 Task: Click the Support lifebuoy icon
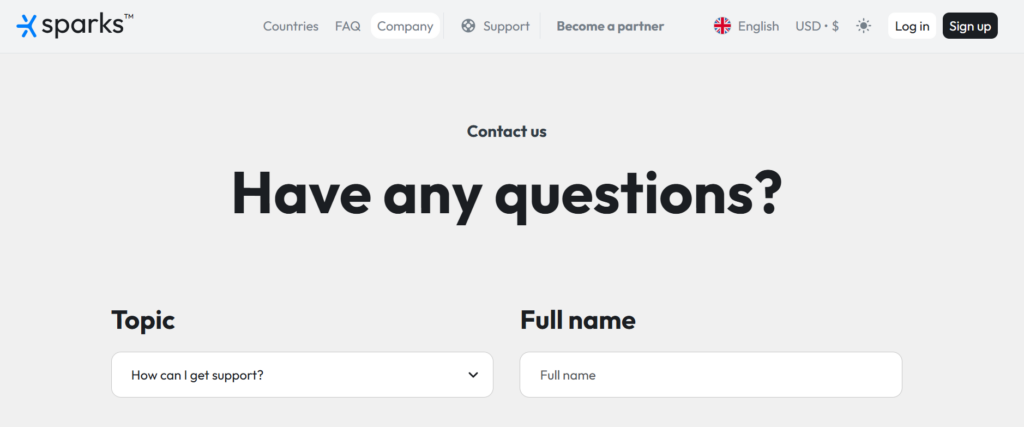point(468,26)
